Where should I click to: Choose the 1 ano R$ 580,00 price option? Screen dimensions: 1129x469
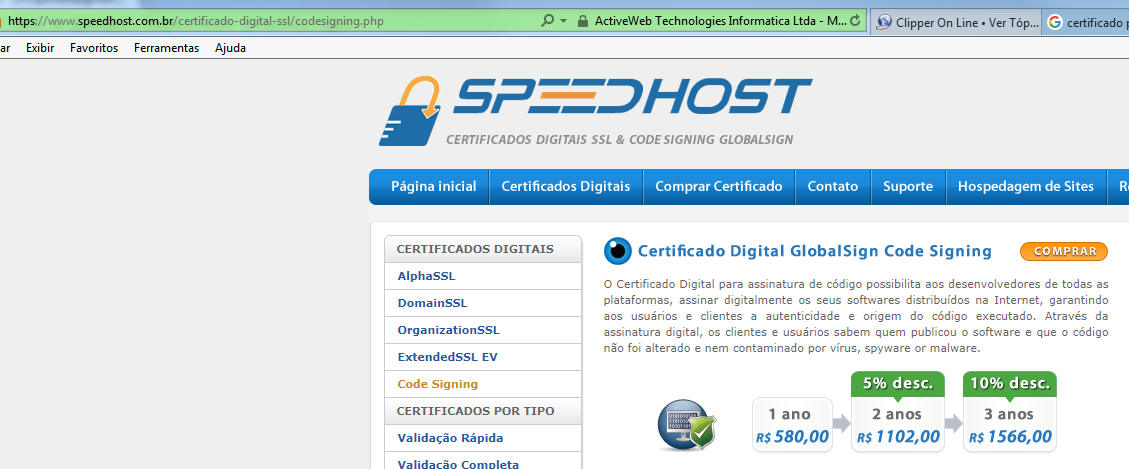pyautogui.click(x=793, y=424)
